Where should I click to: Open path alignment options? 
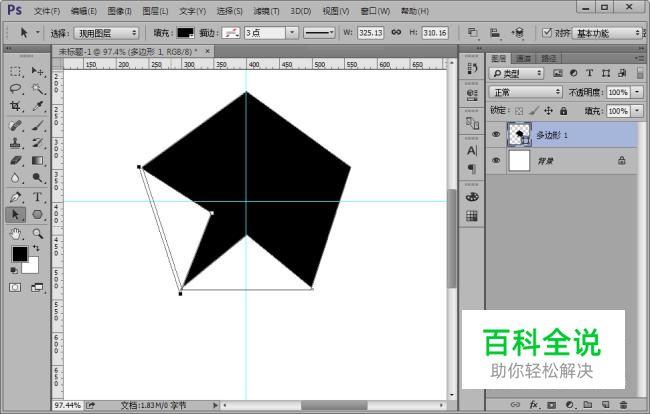[495, 33]
